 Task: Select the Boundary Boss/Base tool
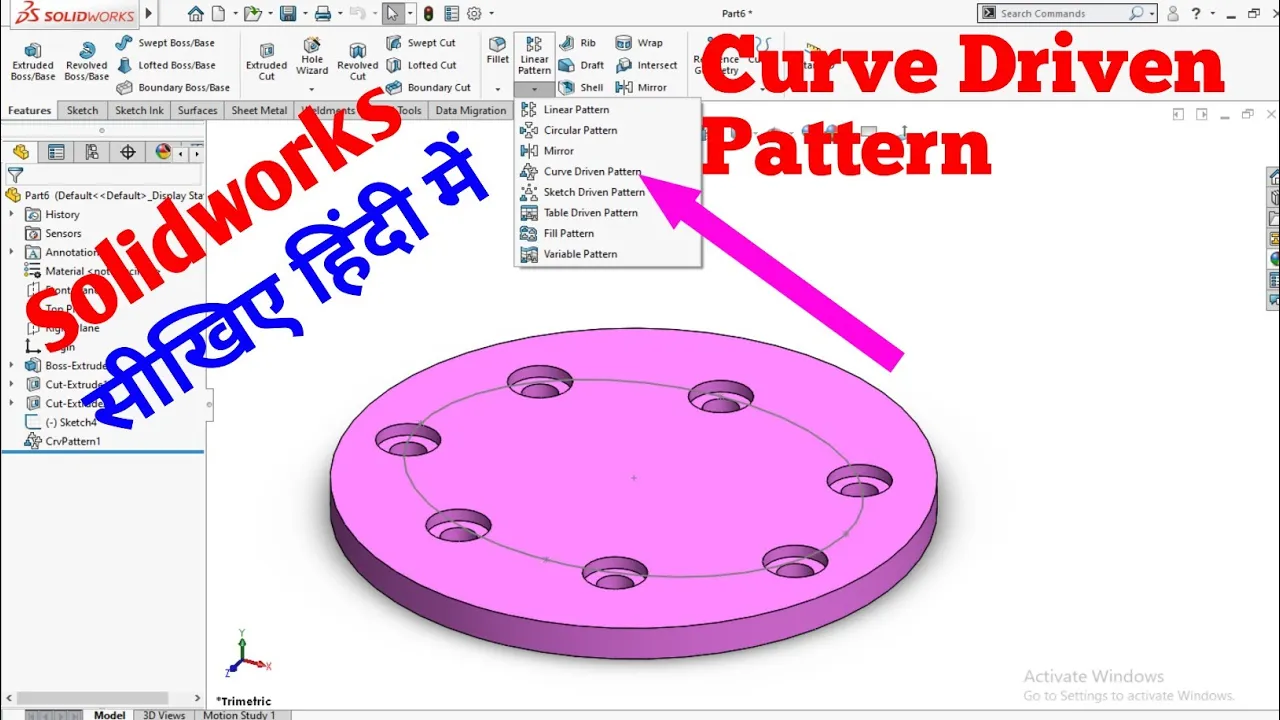click(x=172, y=87)
